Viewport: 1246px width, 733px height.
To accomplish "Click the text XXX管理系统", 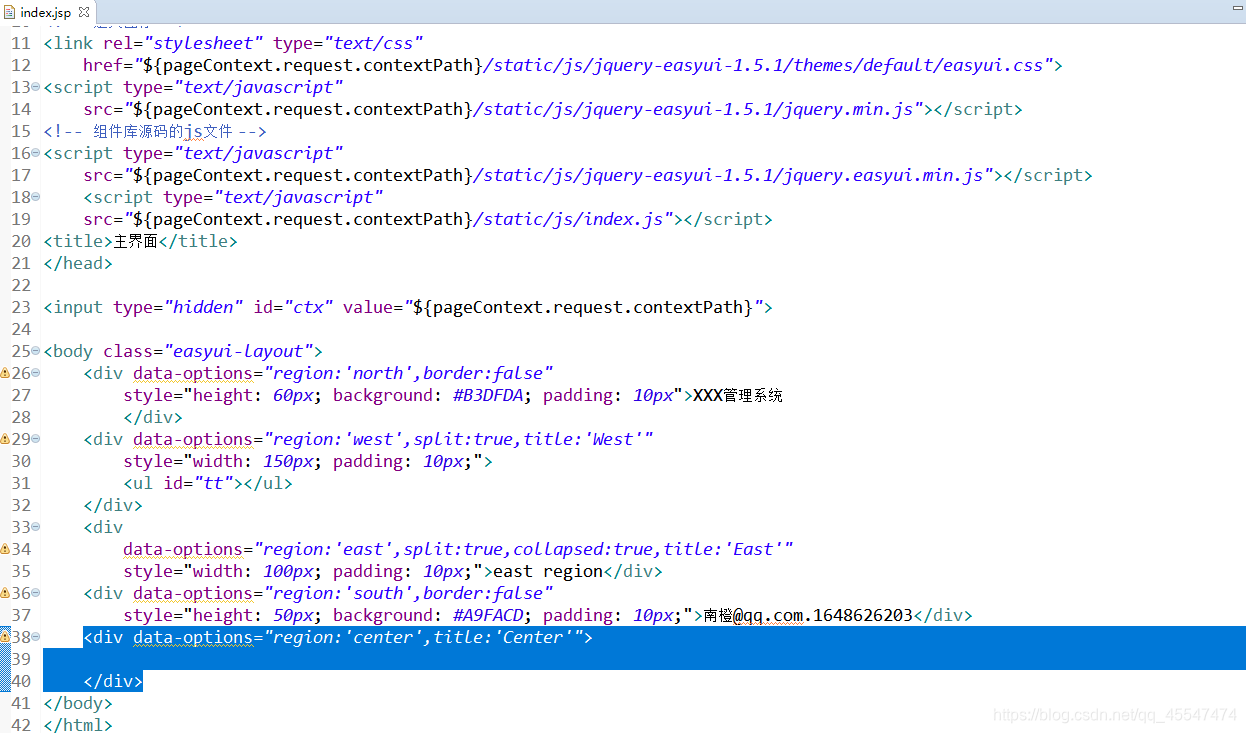I will (x=738, y=395).
